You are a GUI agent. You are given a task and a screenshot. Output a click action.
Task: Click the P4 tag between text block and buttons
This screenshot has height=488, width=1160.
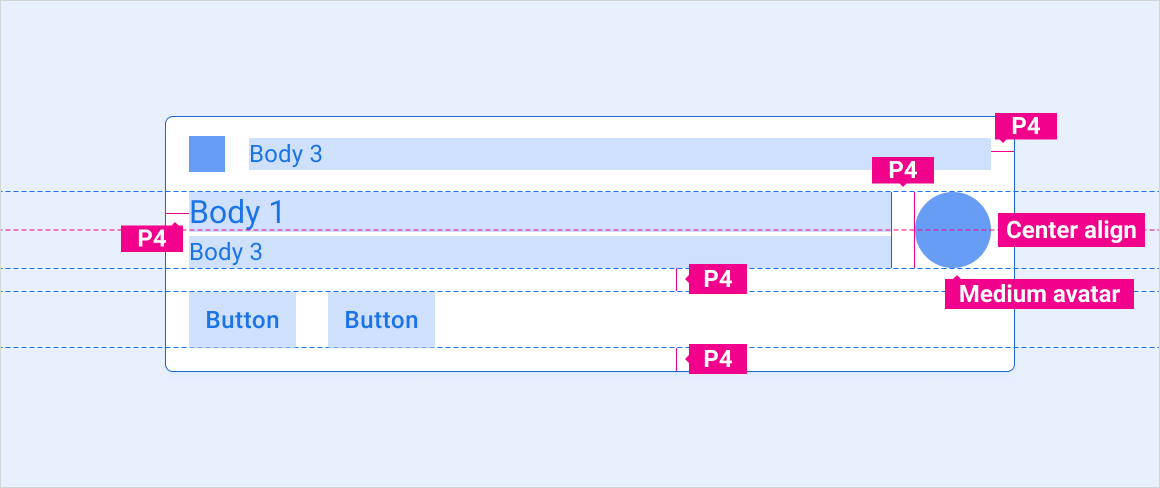717,279
